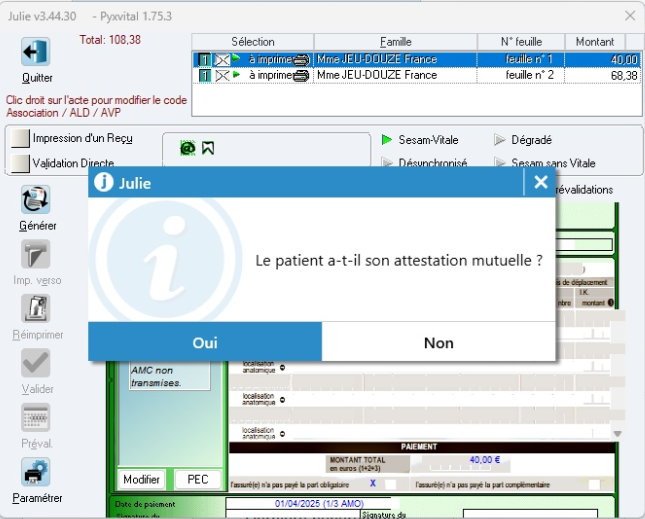Toggle the Impression d'un Reçu checkbox

click(x=20, y=139)
